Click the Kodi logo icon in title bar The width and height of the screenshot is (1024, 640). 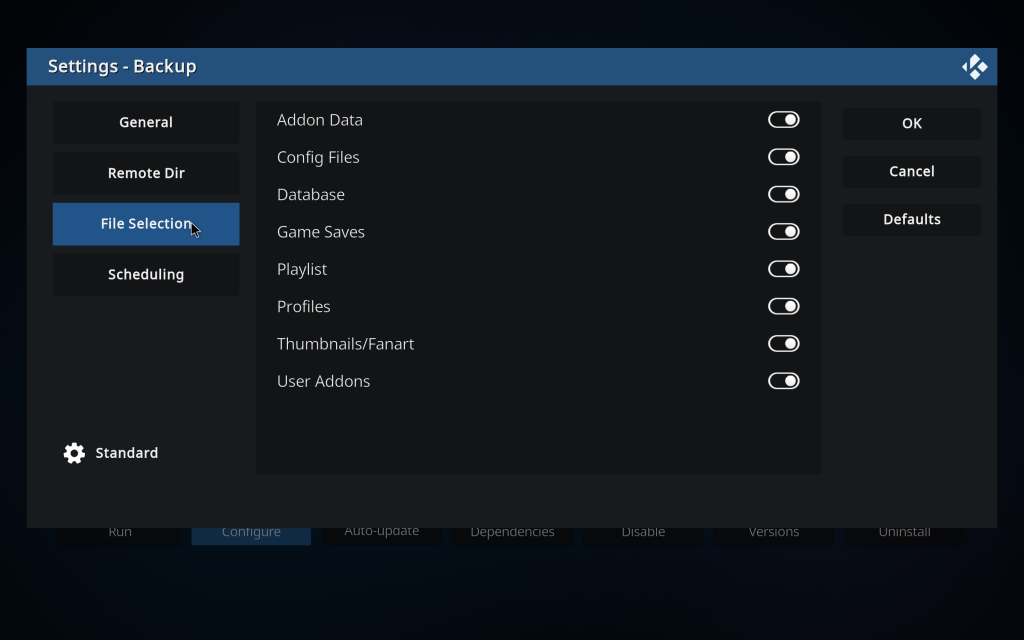click(974, 67)
